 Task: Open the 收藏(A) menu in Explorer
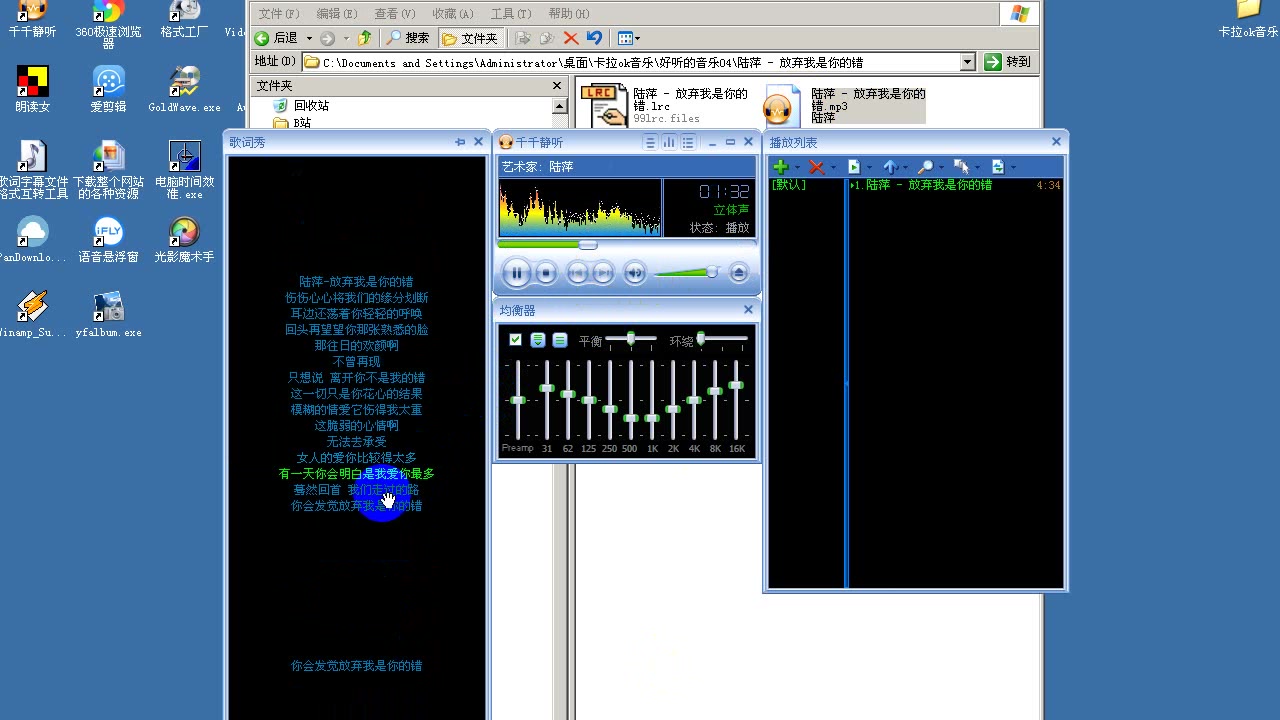point(453,14)
